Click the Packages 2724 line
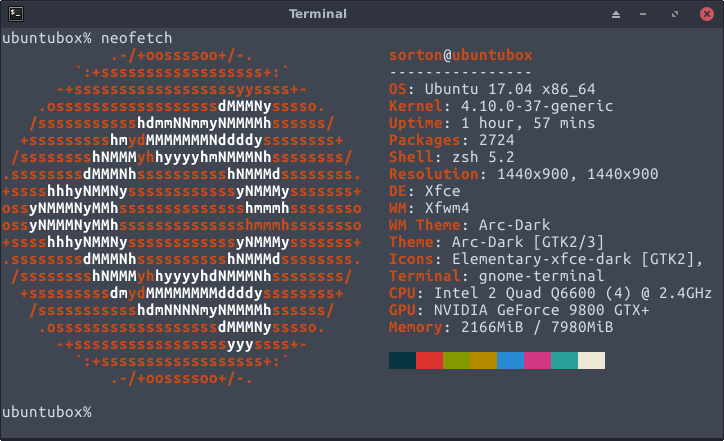The width and height of the screenshot is (724, 441). click(452, 140)
